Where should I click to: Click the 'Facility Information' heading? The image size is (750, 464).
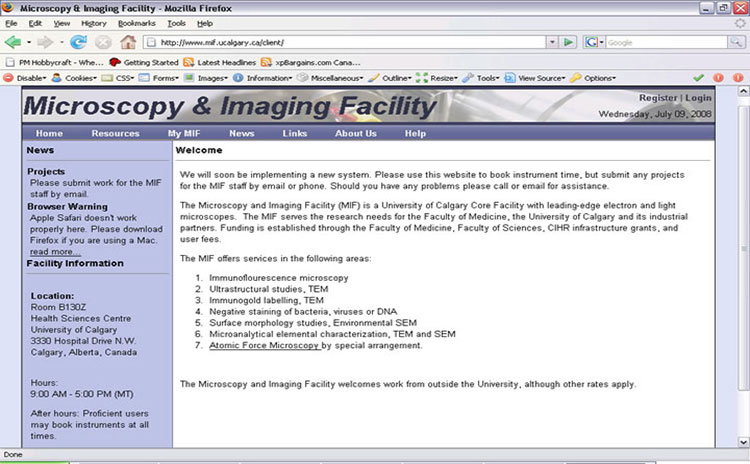[75, 263]
